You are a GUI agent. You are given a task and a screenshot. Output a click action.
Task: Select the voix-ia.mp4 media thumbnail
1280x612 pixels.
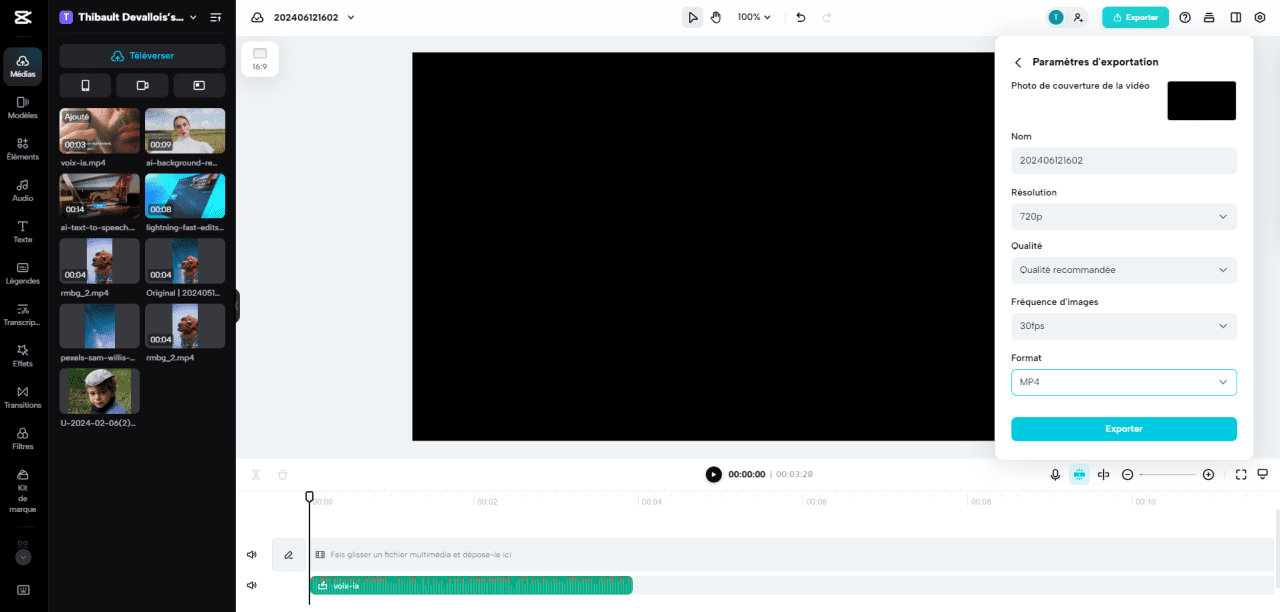coord(99,131)
